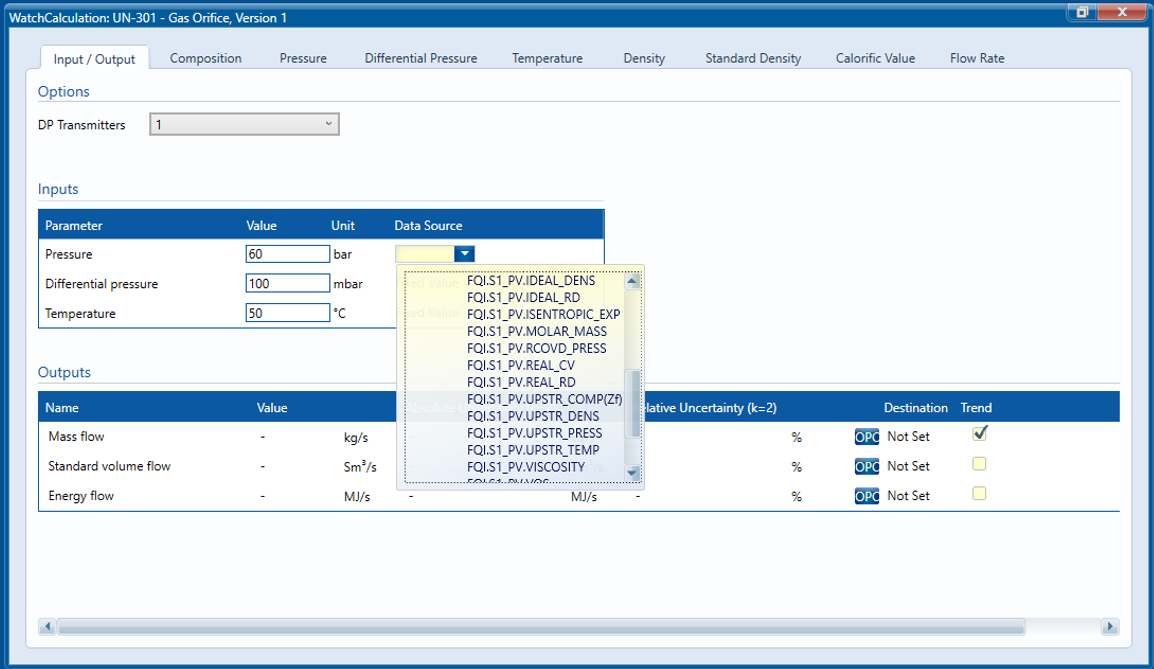Select FQI.S1_PV.RCOVD_PRESS from the list
Screen dimensions: 1154x669
(537, 348)
